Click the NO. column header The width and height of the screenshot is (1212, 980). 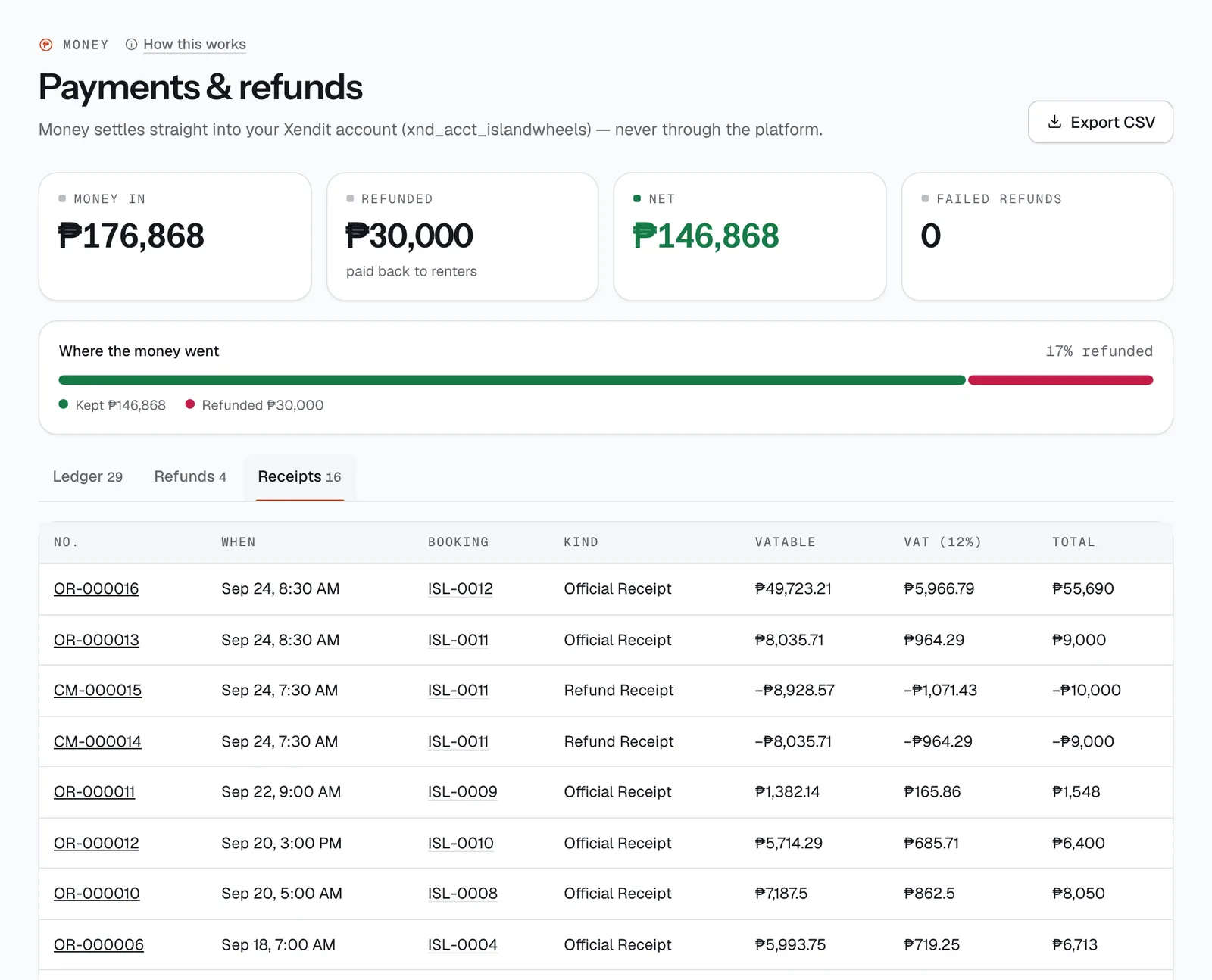(x=66, y=542)
